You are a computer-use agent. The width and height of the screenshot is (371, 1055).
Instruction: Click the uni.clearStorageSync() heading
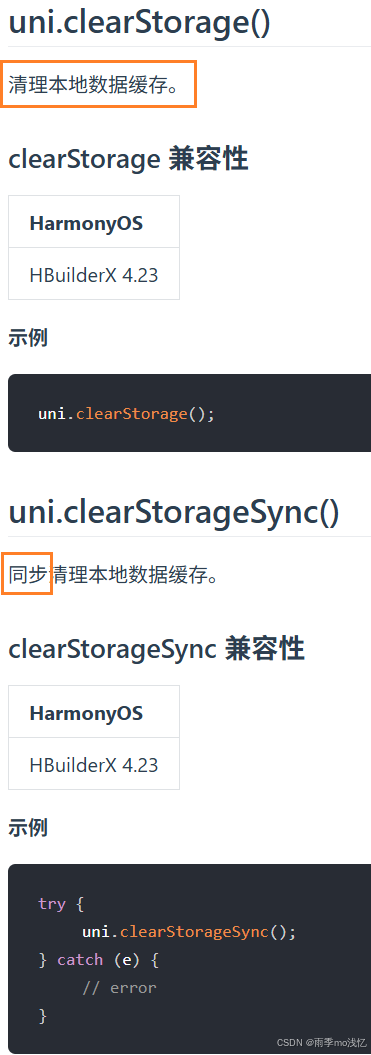coord(174,513)
